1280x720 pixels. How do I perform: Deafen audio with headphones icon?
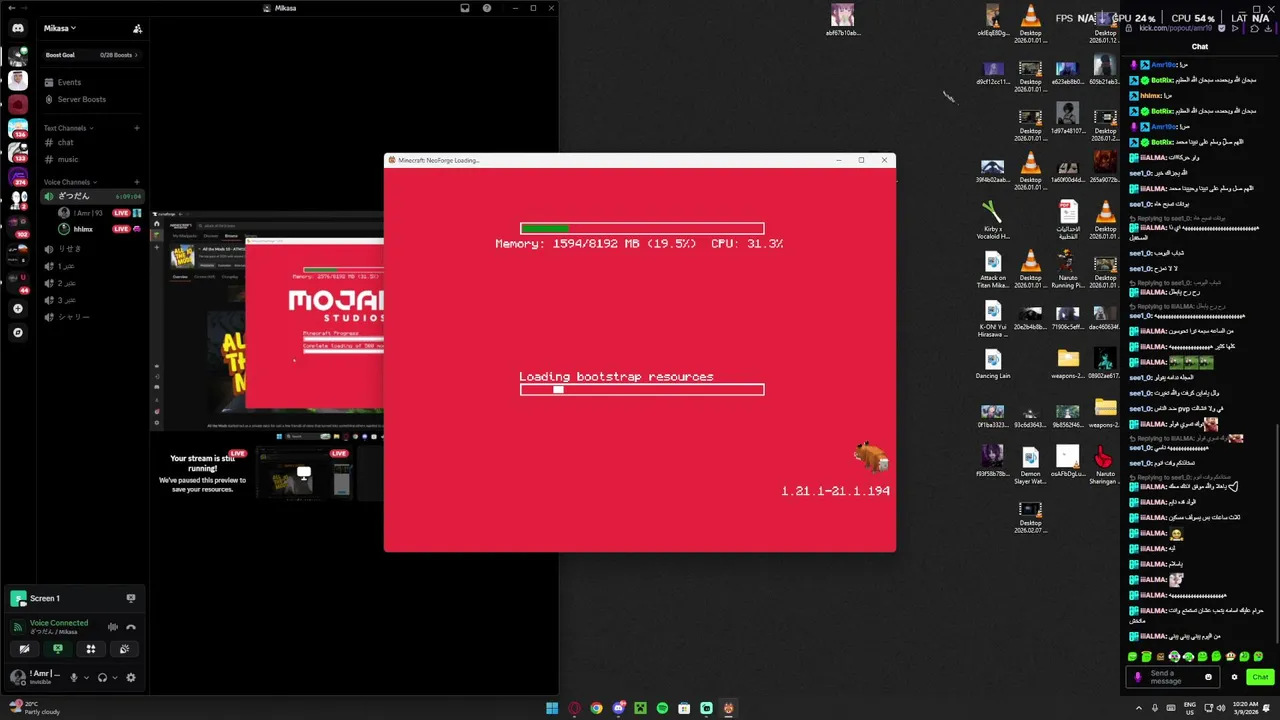tap(102, 677)
